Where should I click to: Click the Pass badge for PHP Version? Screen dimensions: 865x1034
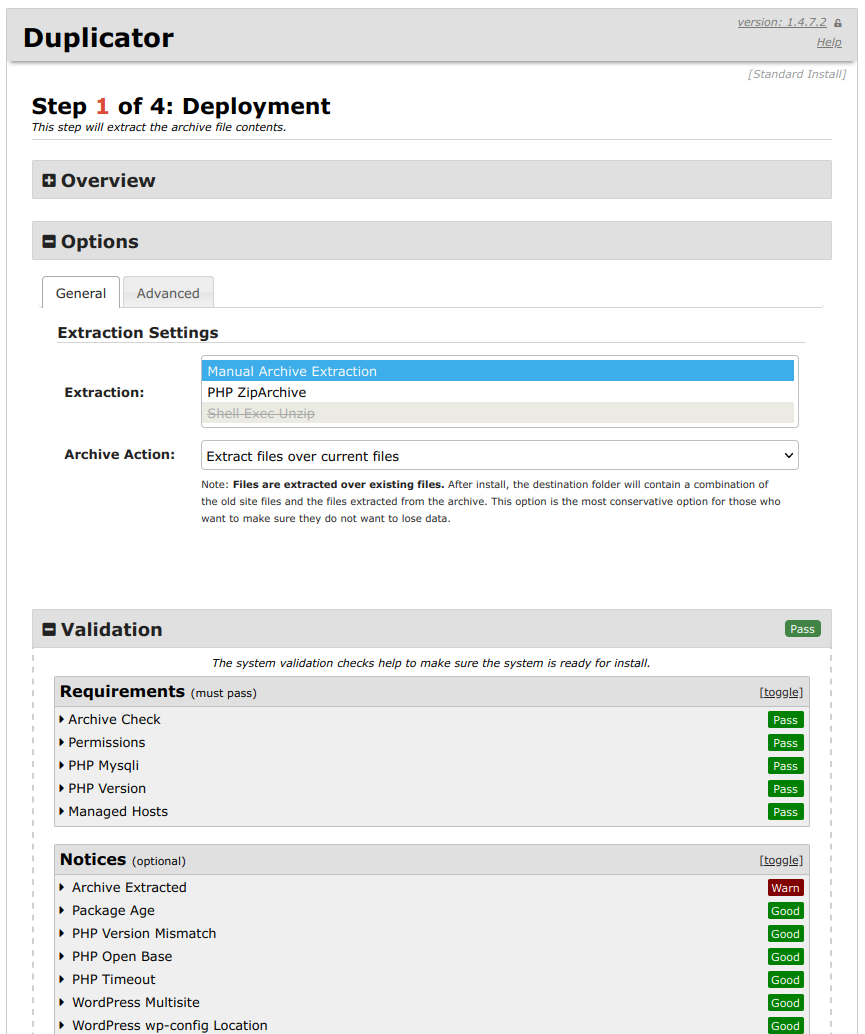tap(785, 789)
